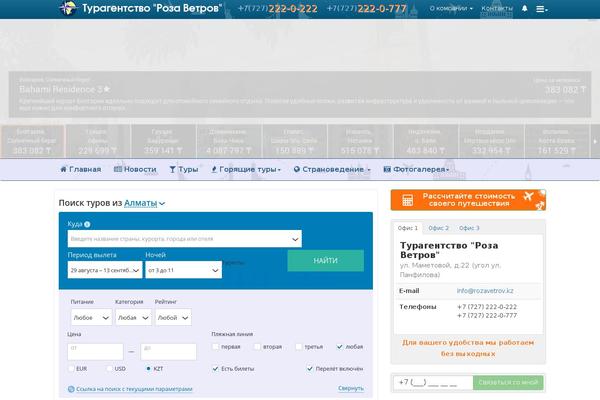Click 'Ссылка на поиск с текущими параметрами' link

[x=134, y=389]
